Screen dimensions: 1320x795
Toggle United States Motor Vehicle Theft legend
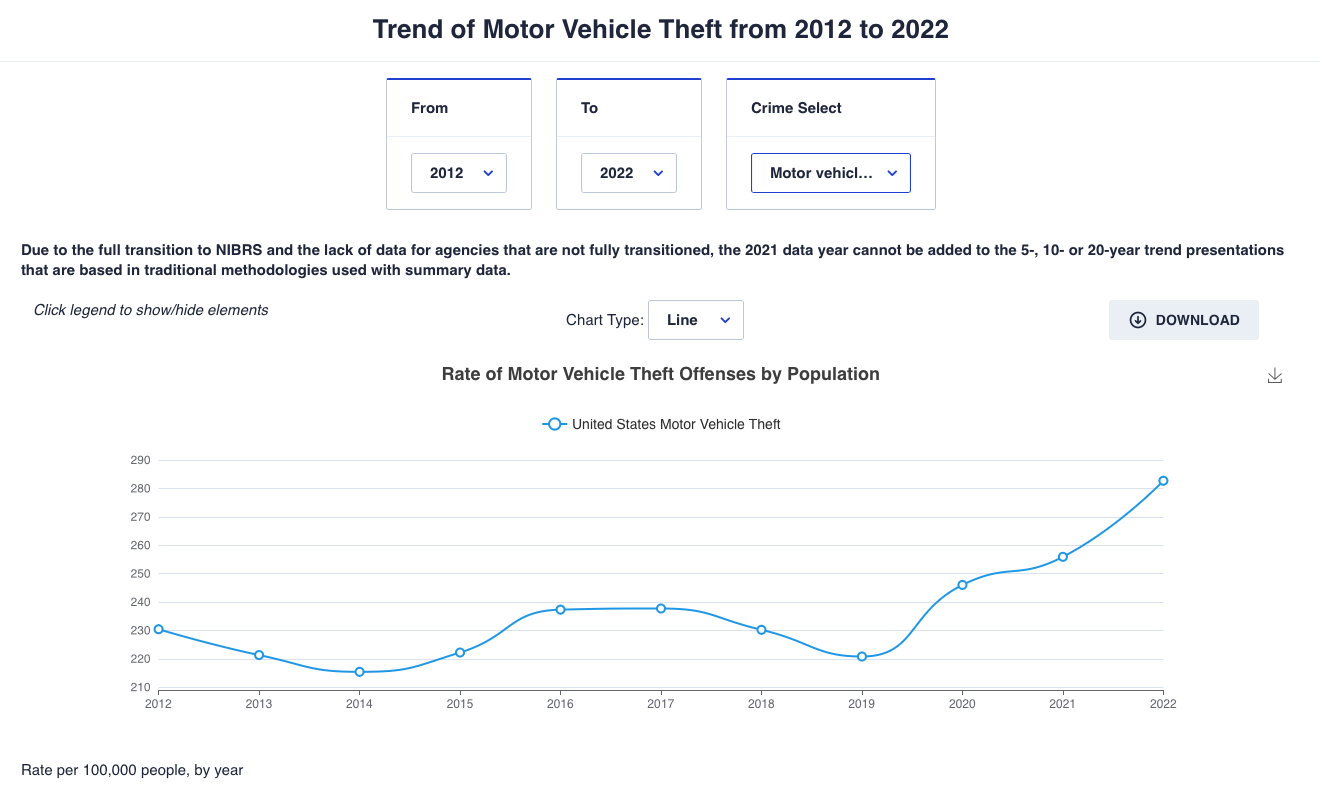click(675, 424)
